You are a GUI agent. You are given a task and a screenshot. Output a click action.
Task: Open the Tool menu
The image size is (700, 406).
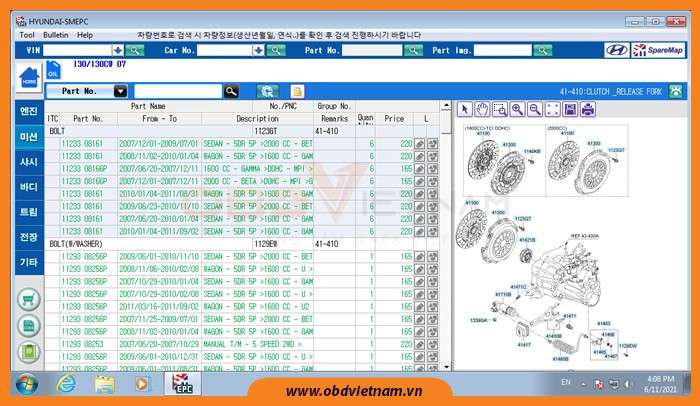27,35
